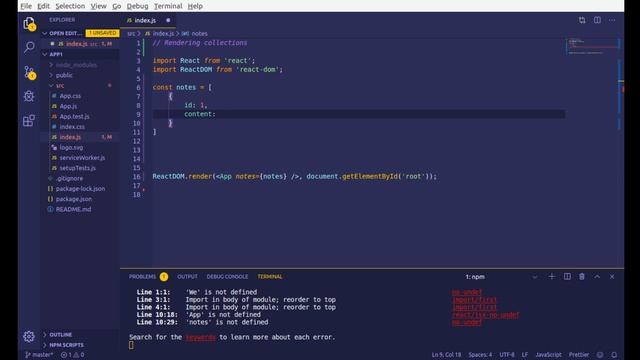Image resolution: width=640 pixels, height=360 pixels.
Task: Click the minimap code overview
Action: point(591,46)
